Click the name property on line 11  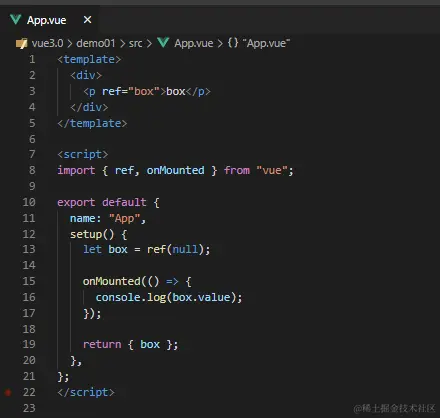[x=83, y=219]
